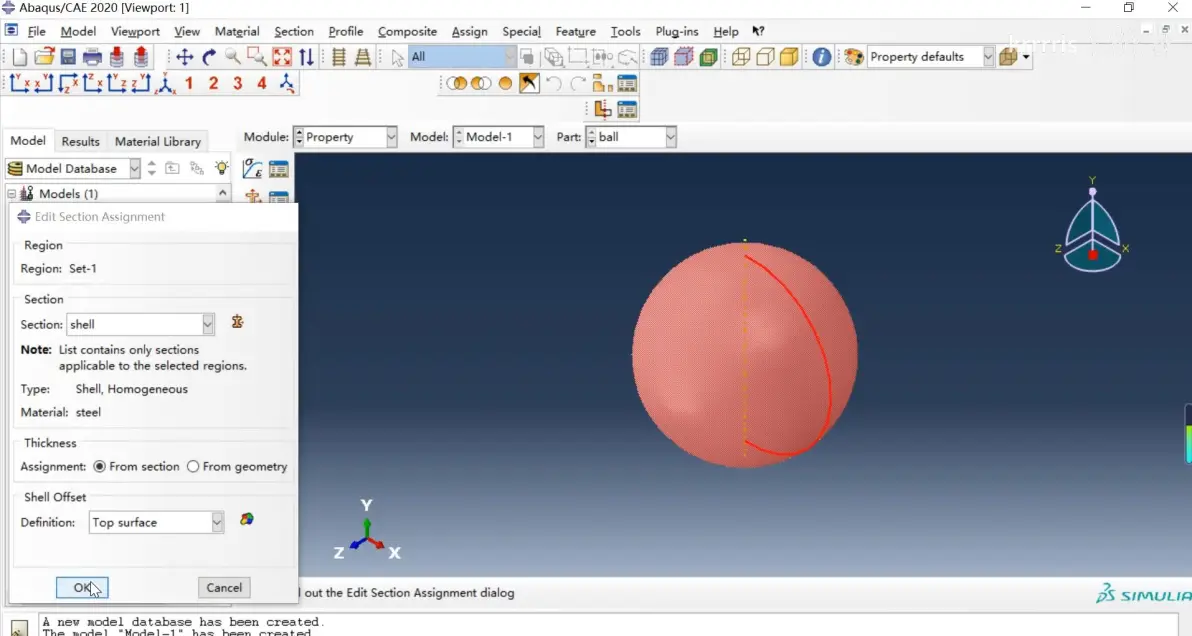Click lightbulb icon in model tree toolbar
1192x636 pixels.
point(221,168)
